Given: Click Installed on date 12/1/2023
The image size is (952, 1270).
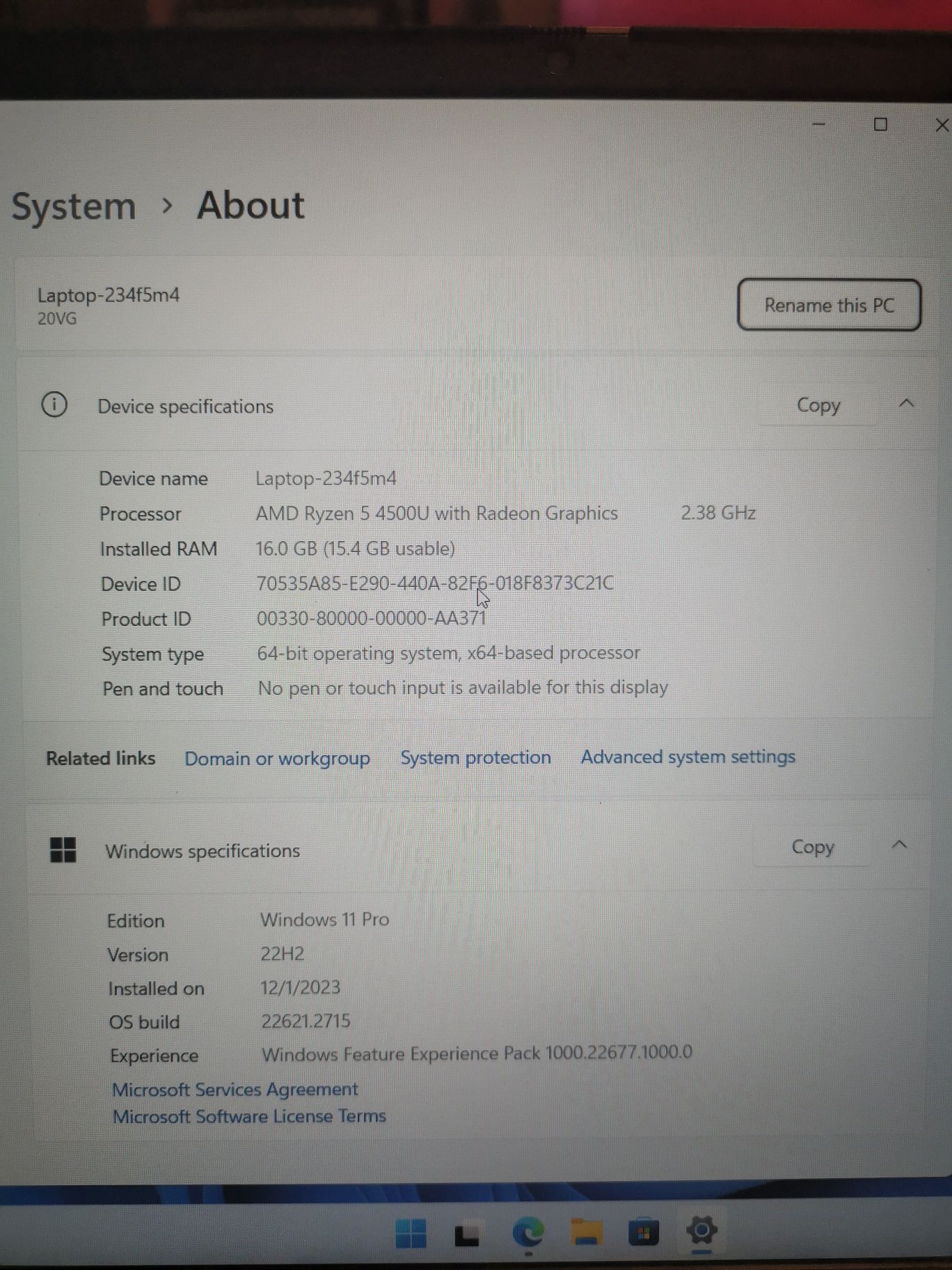Looking at the screenshot, I should pyautogui.click(x=300, y=988).
